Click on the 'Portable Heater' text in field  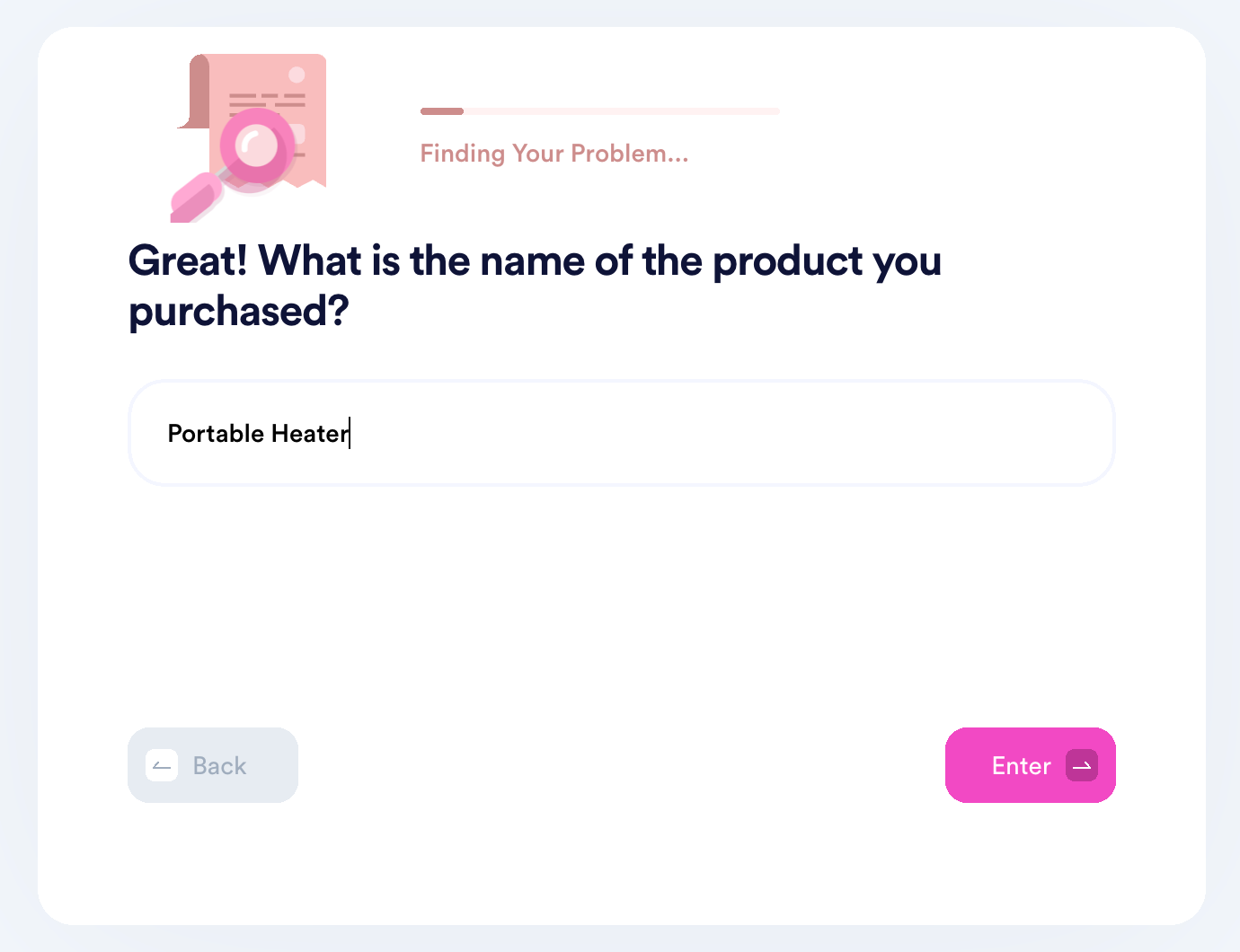point(258,433)
